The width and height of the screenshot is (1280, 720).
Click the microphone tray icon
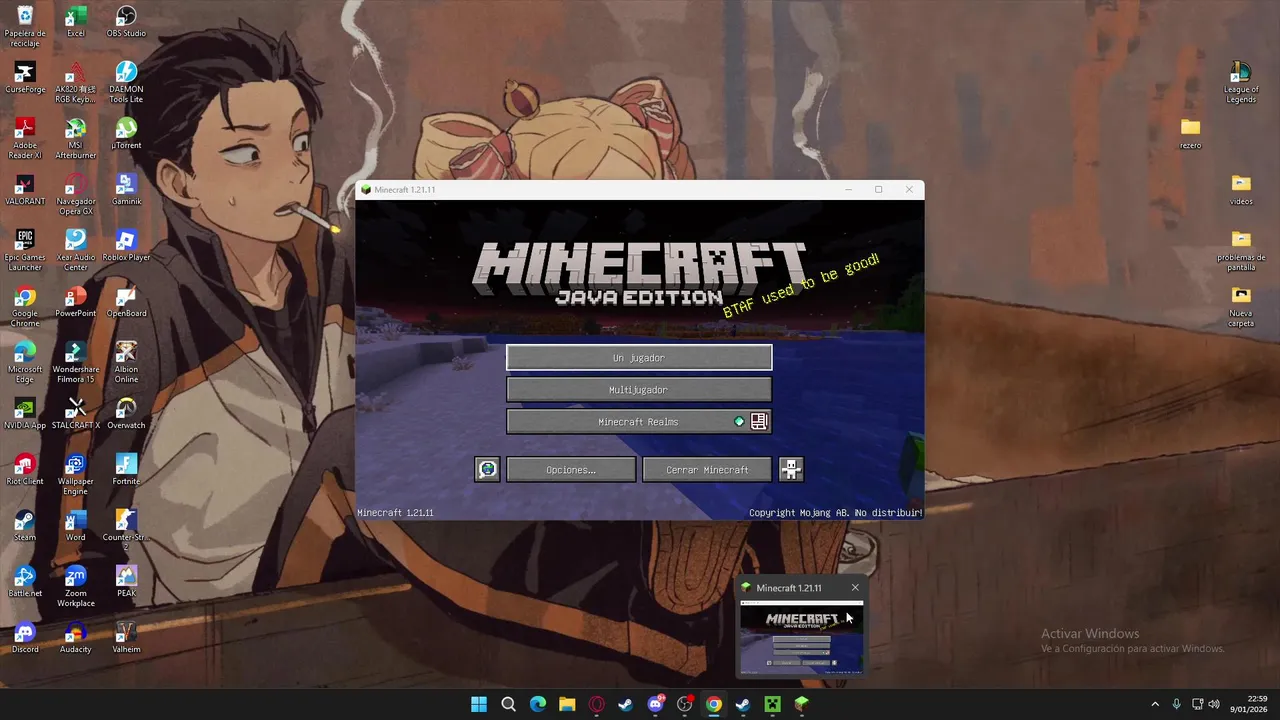point(1176,704)
